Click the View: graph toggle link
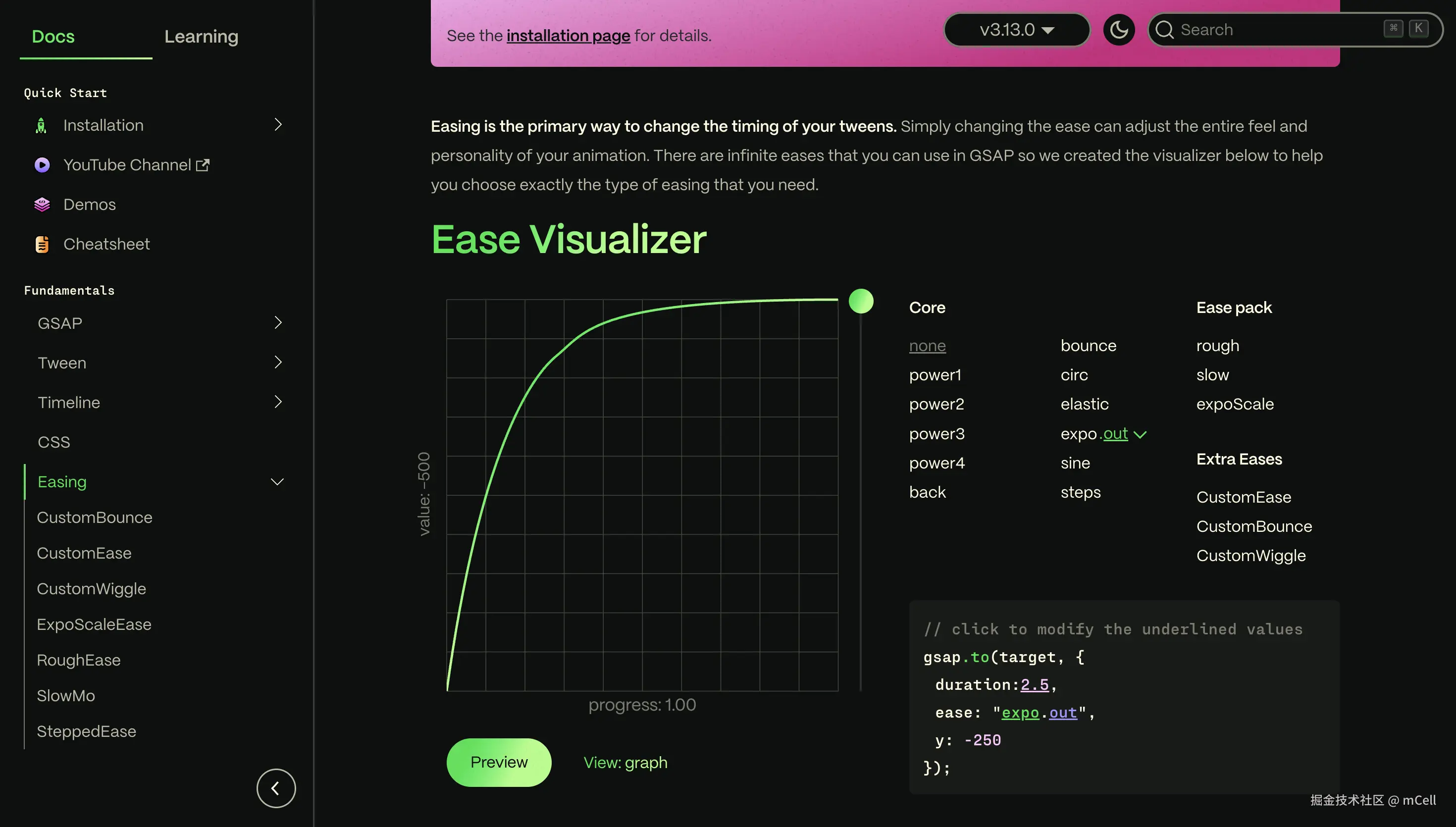This screenshot has height=827, width=1456. pyautogui.click(x=625, y=762)
